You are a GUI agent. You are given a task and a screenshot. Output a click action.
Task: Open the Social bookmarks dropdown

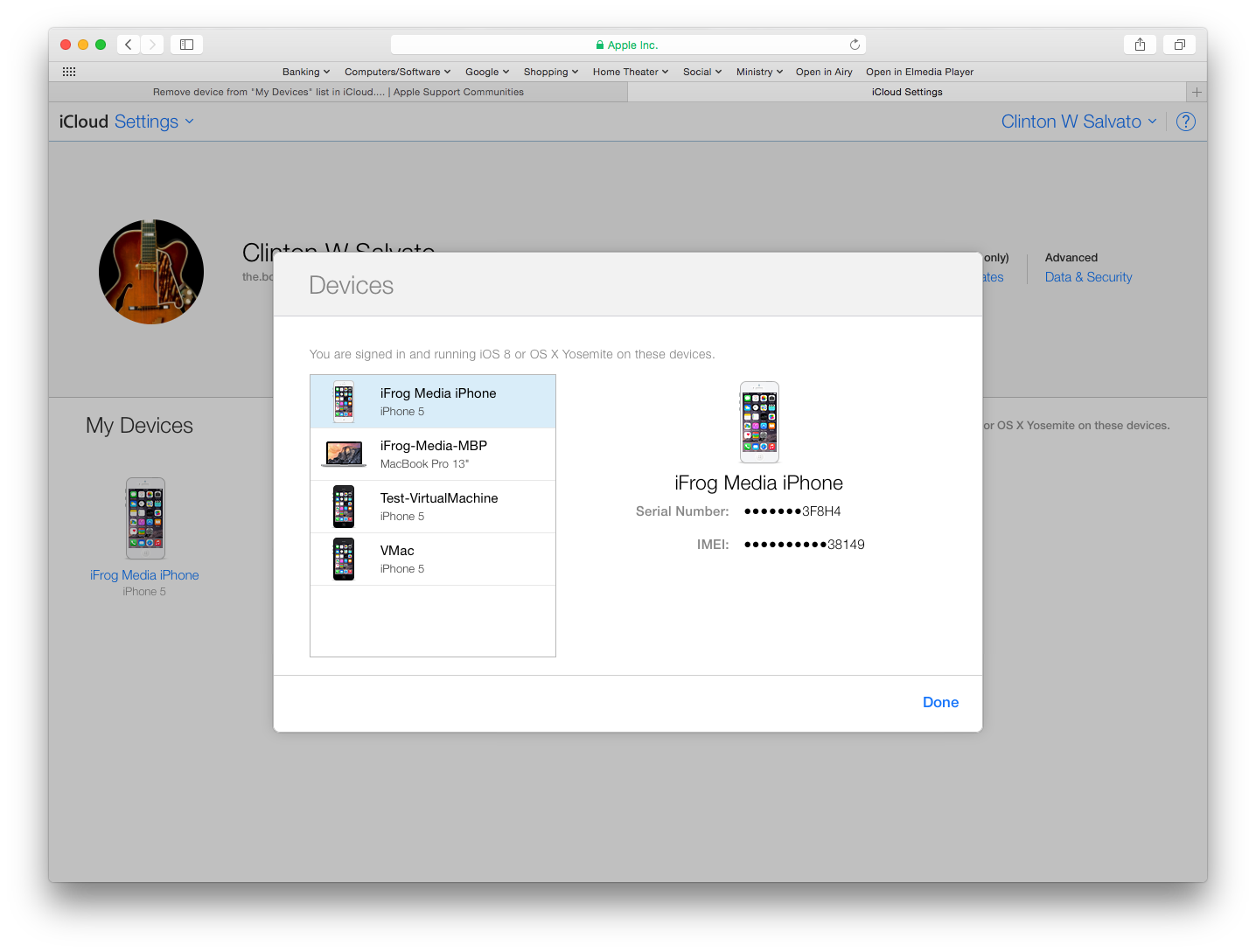(702, 72)
